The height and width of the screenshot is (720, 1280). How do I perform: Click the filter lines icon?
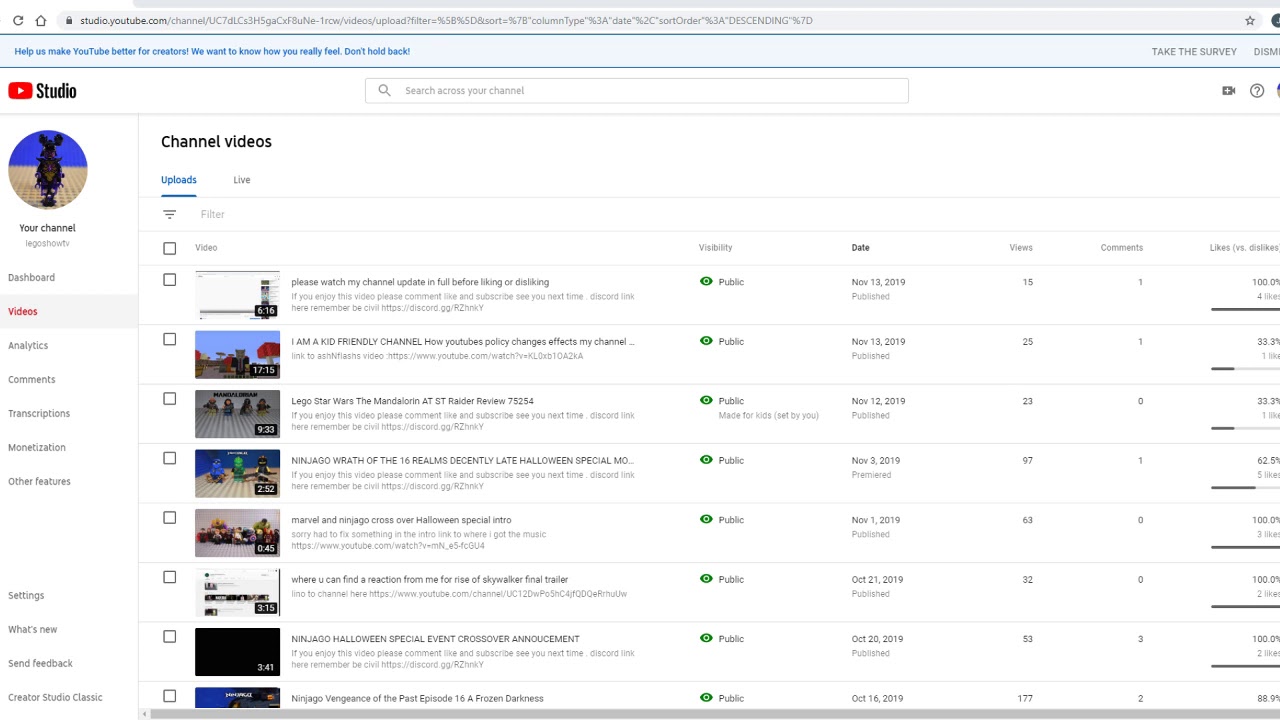click(x=170, y=214)
